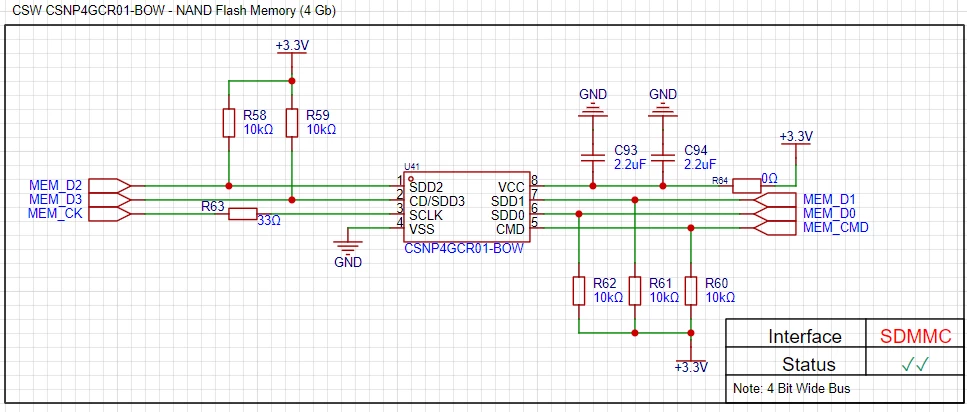
Task: Click the U41 designator text
Action: (412, 167)
